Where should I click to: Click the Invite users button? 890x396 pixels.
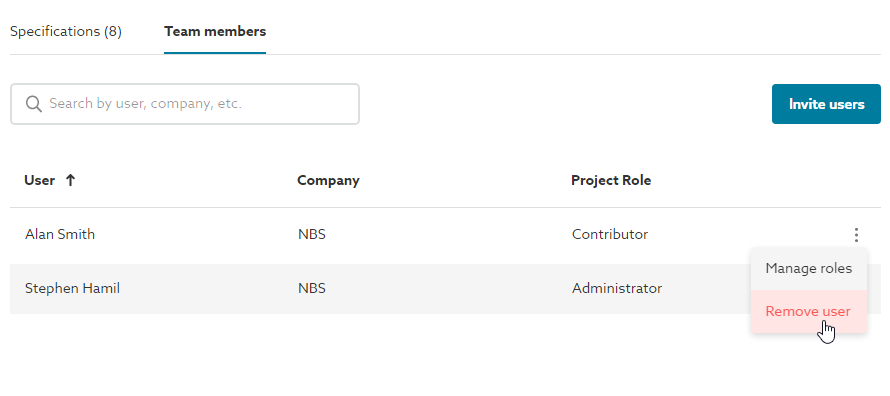coord(826,104)
